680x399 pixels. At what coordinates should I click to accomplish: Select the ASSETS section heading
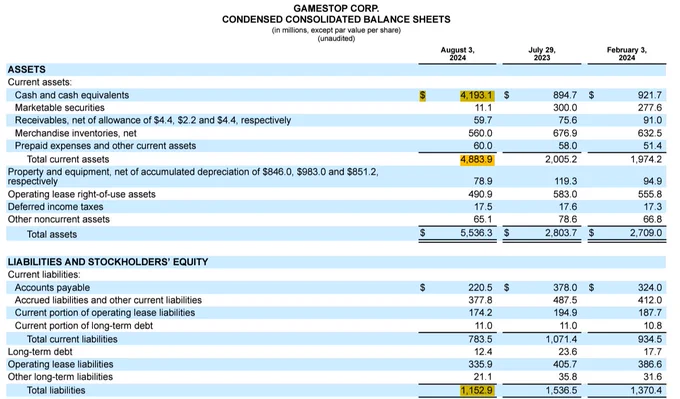click(x=26, y=69)
